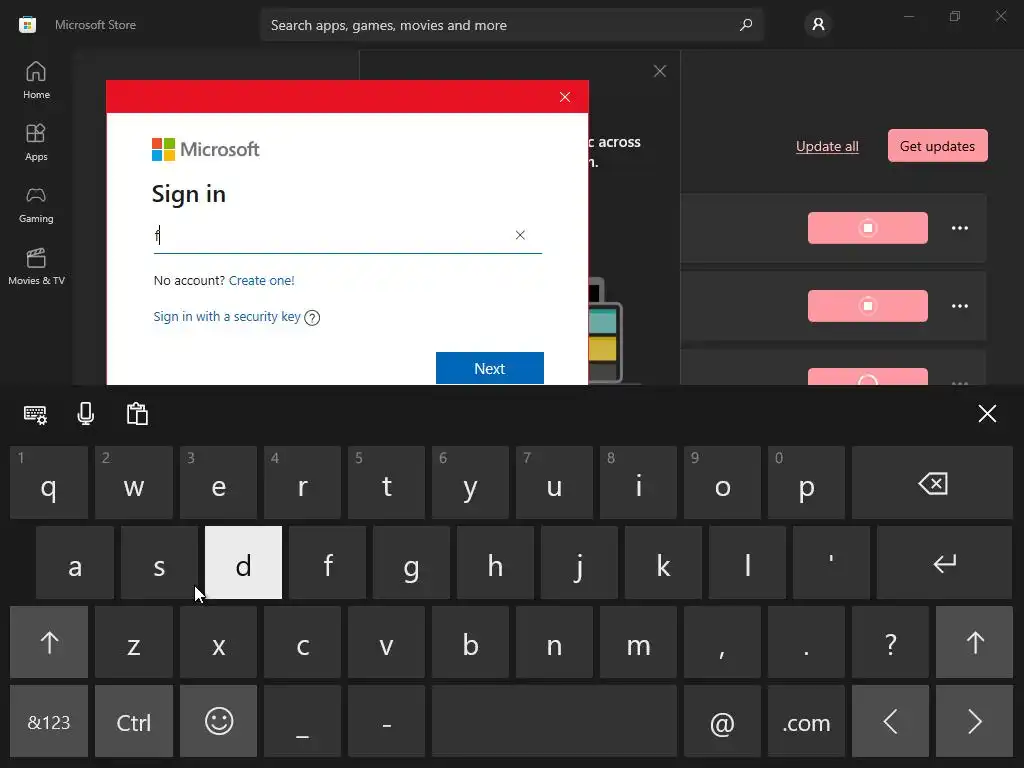Tap the hyphen key
Screen dimensions: 1024x768
(386, 722)
